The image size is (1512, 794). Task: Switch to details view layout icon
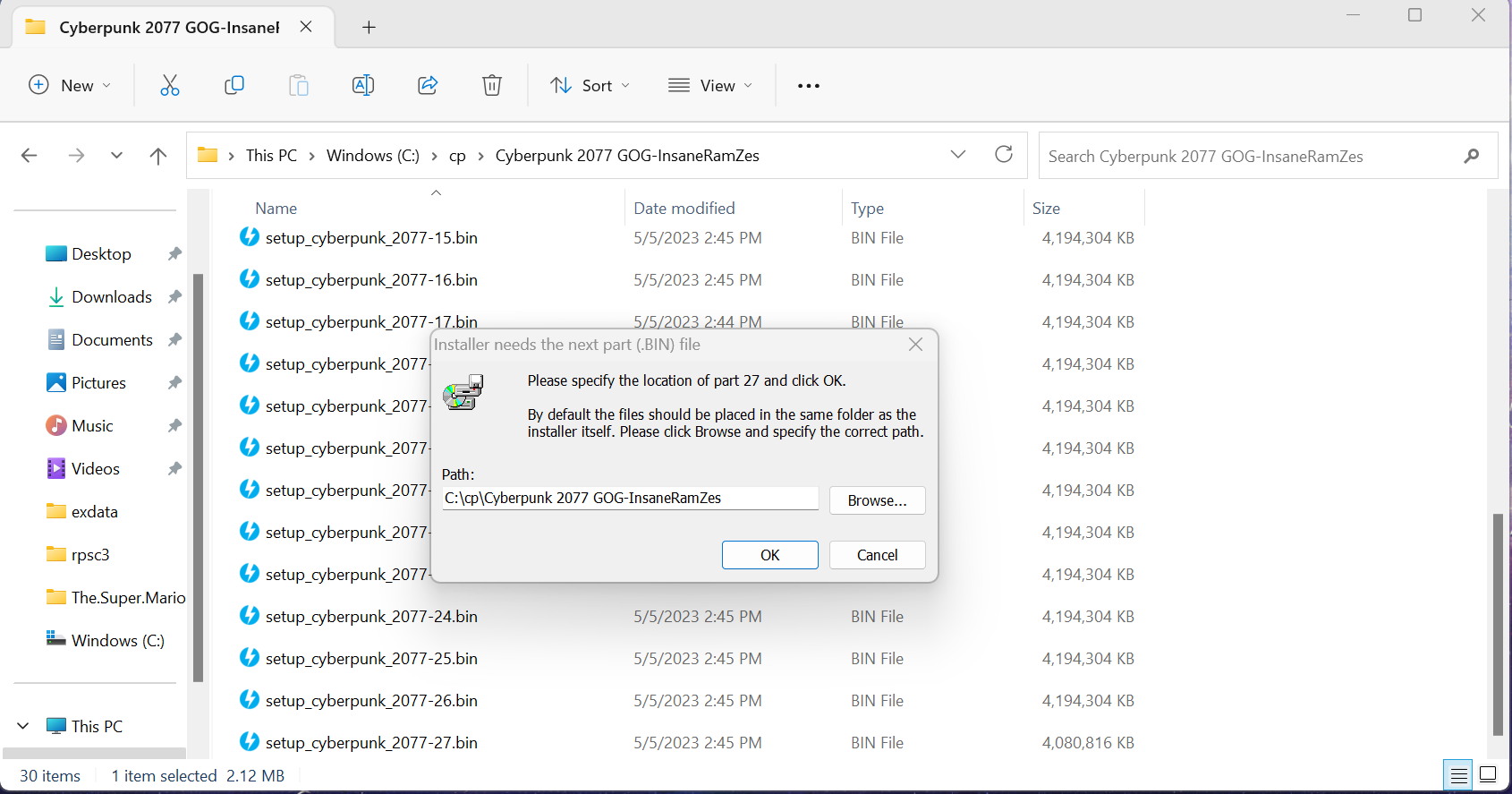(1459, 775)
